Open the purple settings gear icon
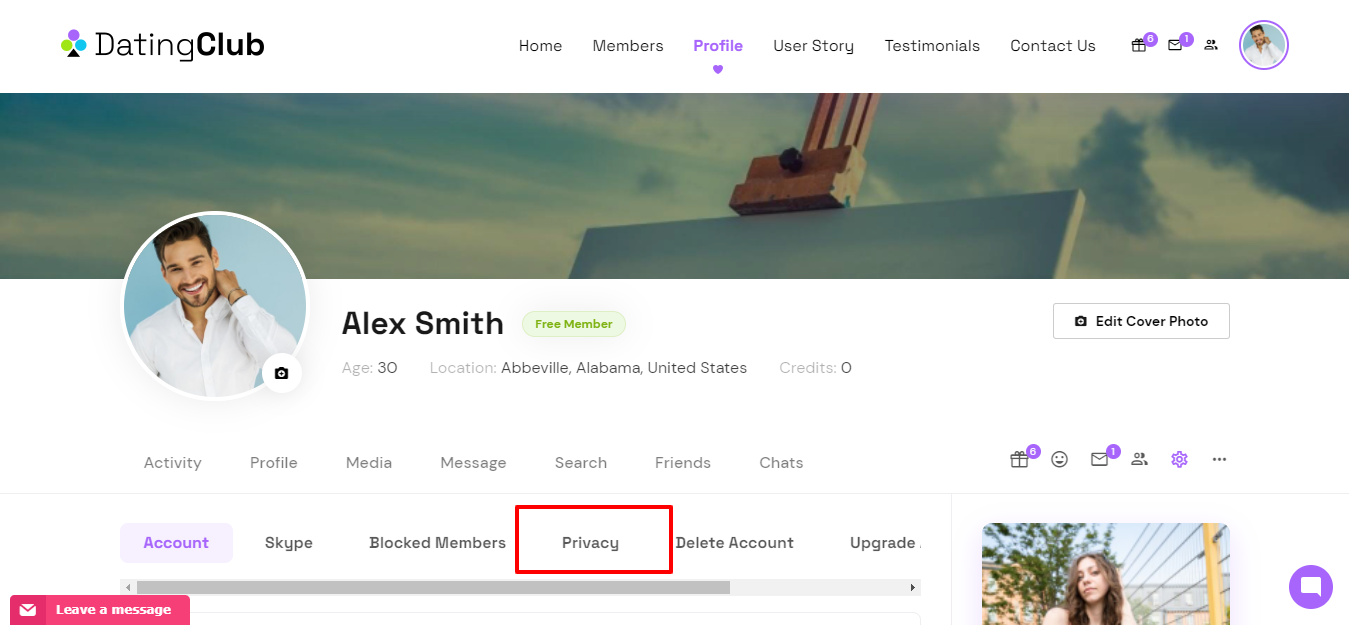The width and height of the screenshot is (1349, 625). click(1179, 459)
